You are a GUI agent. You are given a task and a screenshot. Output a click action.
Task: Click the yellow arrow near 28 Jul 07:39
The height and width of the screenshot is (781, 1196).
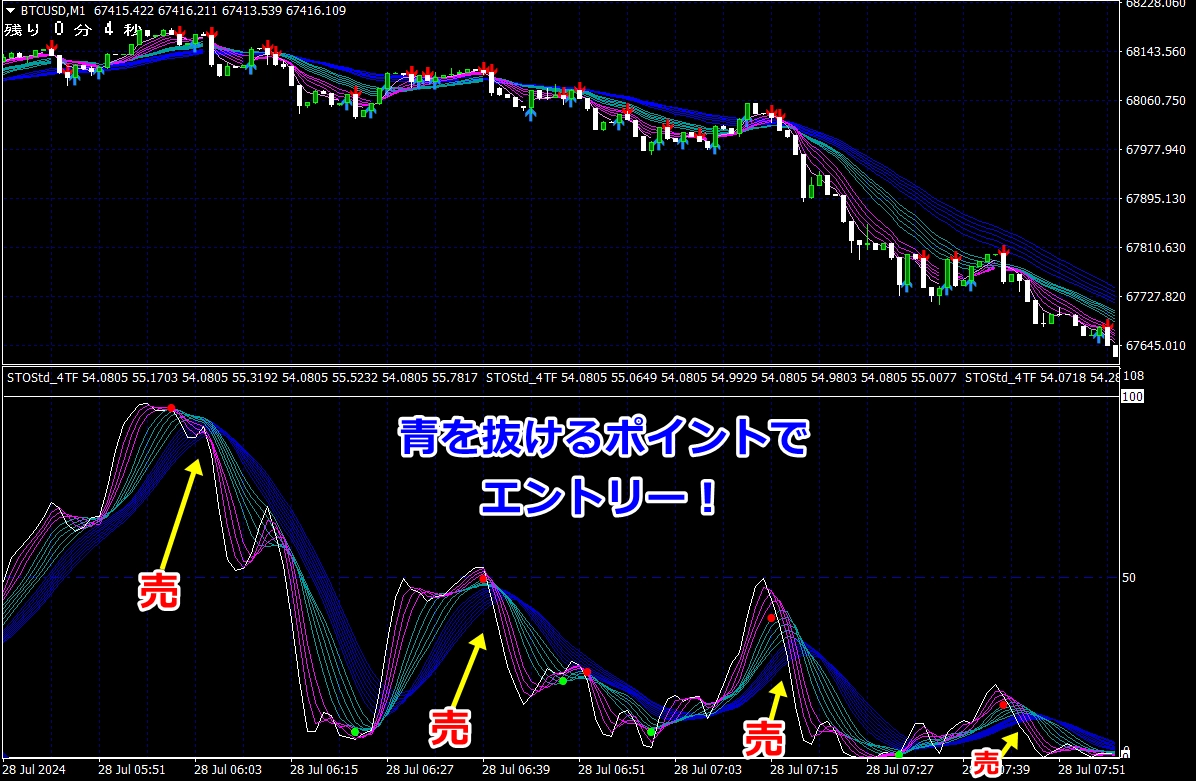[1007, 742]
